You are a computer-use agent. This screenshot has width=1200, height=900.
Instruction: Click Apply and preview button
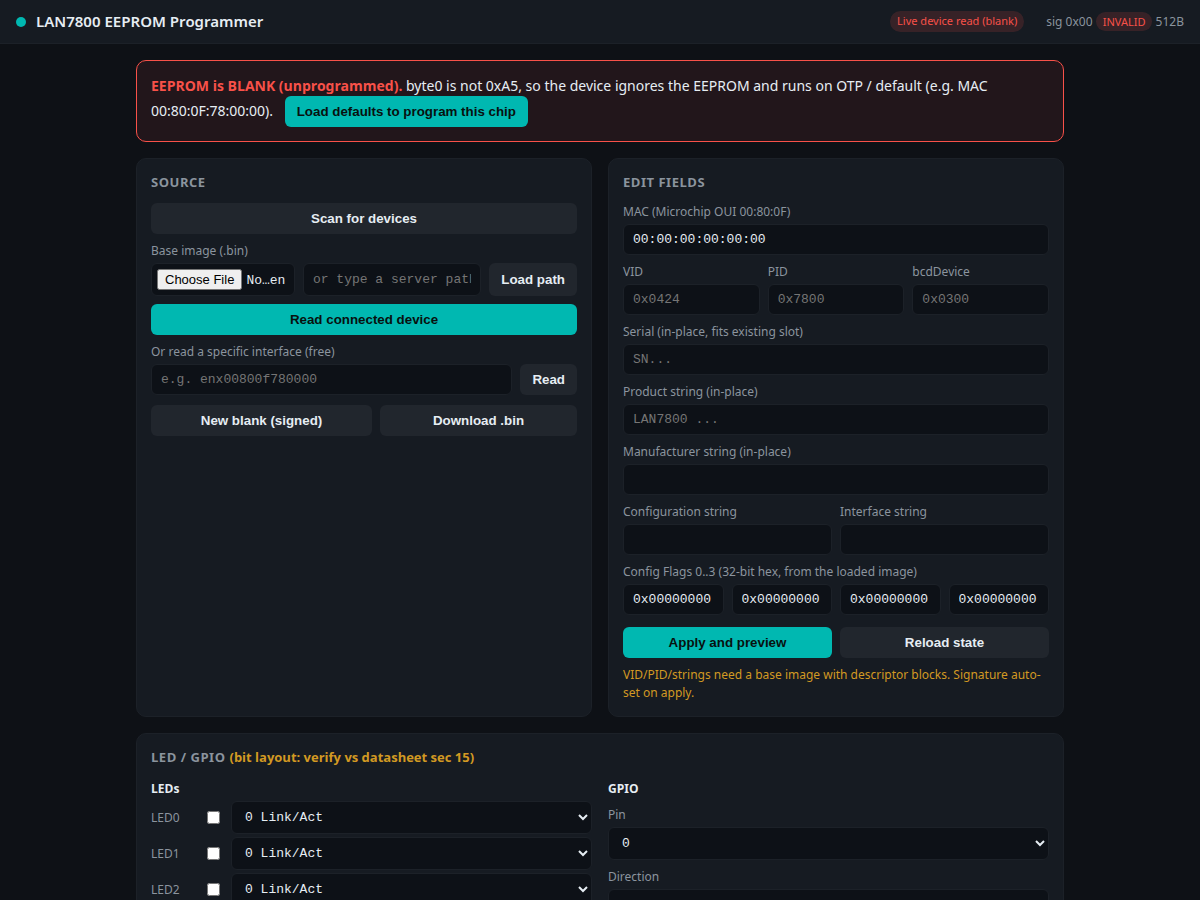(727, 642)
